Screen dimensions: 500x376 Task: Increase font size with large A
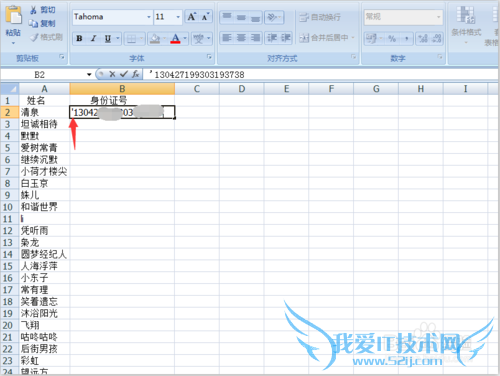[x=192, y=17]
